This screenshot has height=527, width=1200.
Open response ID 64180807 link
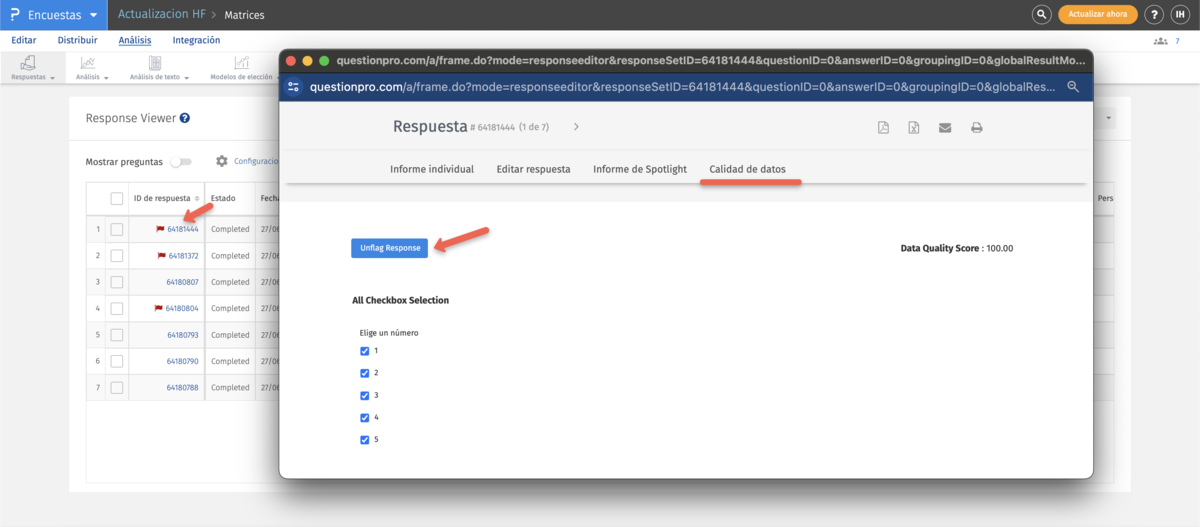pos(182,282)
